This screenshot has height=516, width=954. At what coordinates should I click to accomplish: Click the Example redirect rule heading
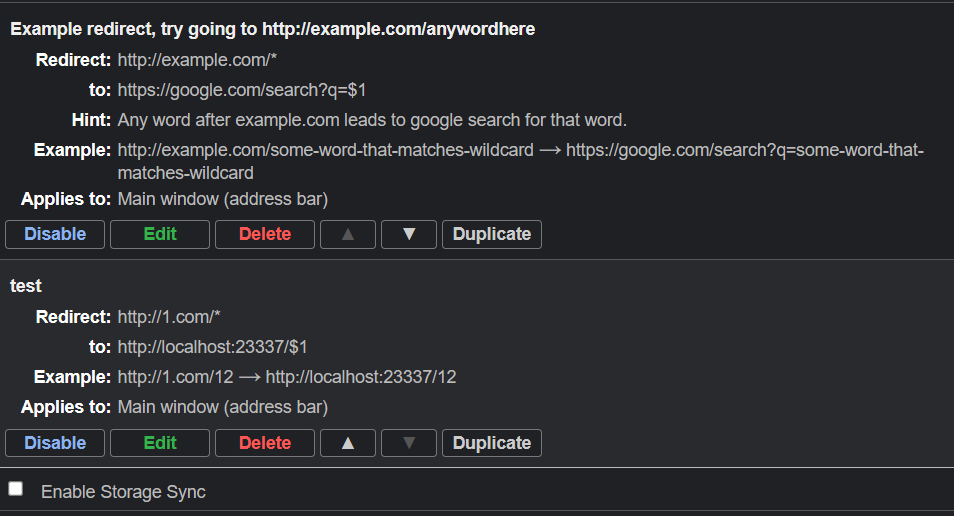coord(272,29)
